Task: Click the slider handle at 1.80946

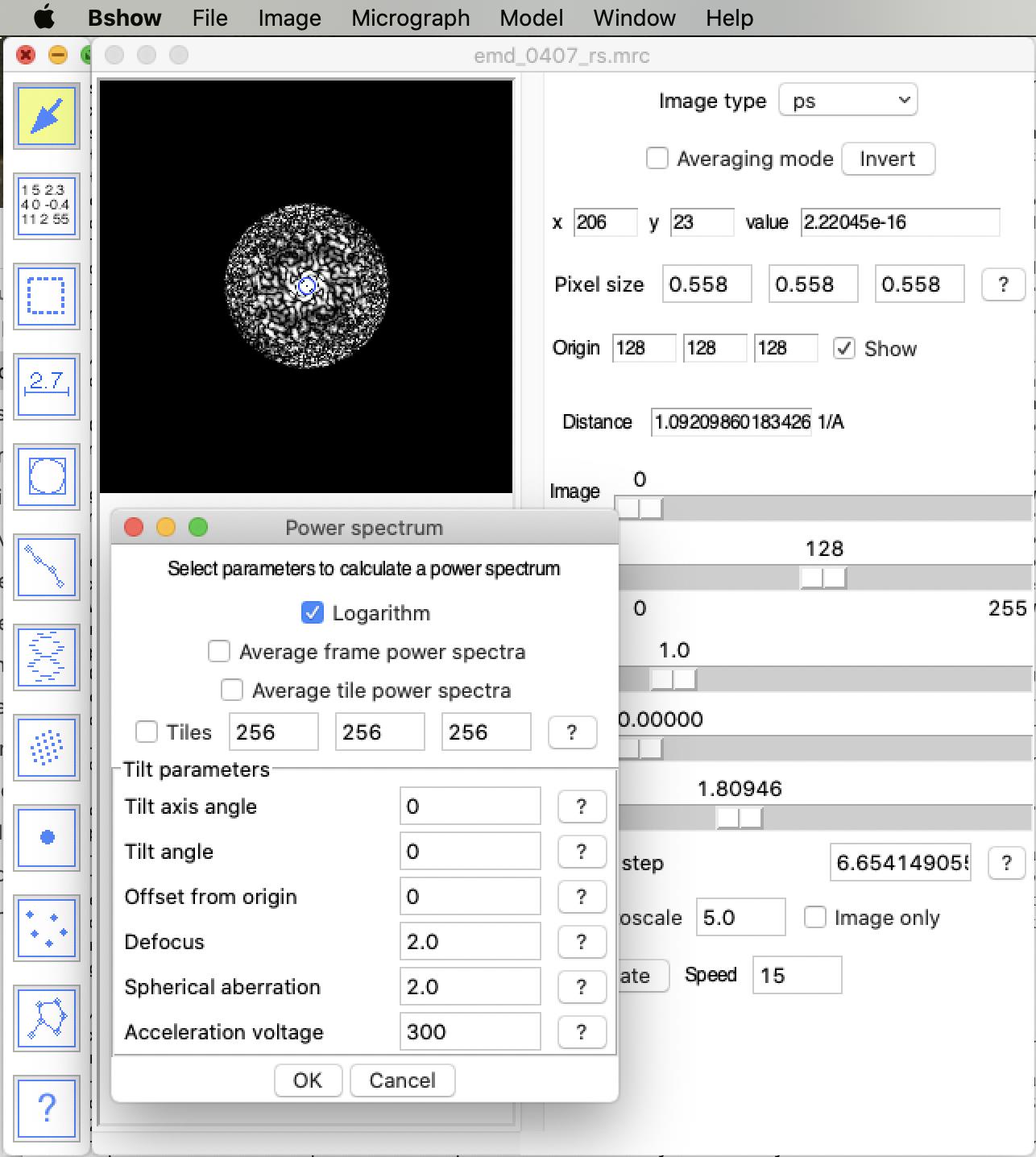Action: pos(740,818)
